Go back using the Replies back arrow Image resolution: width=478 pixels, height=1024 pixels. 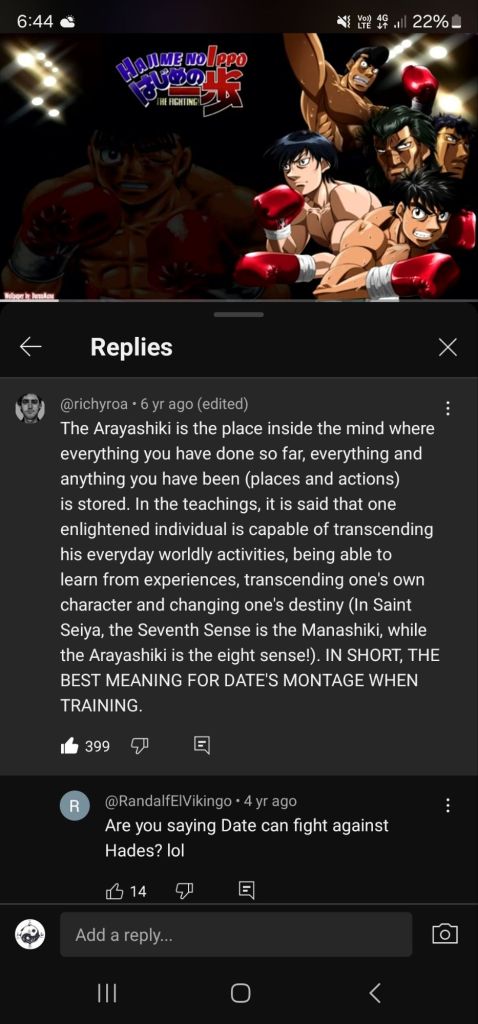31,347
